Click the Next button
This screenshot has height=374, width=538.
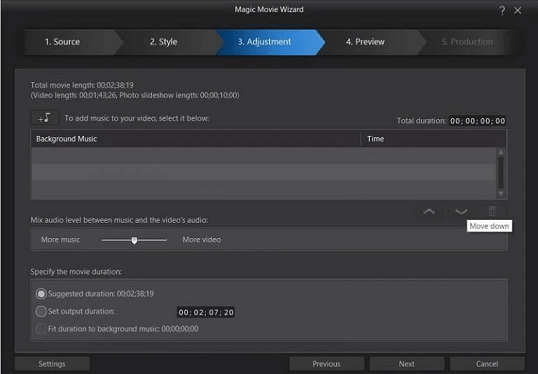[407, 364]
